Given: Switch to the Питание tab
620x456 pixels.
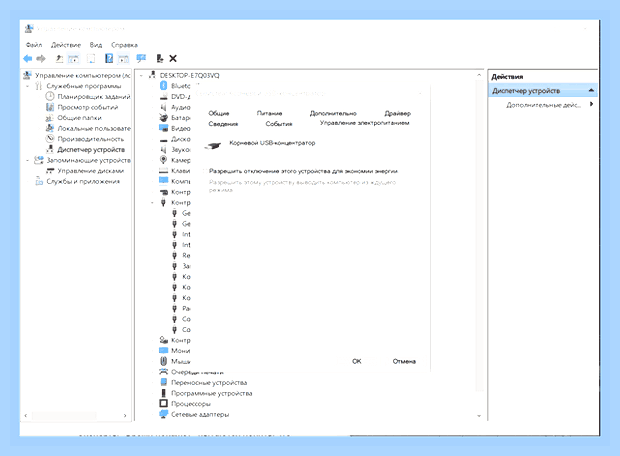Looking at the screenshot, I should [x=269, y=113].
